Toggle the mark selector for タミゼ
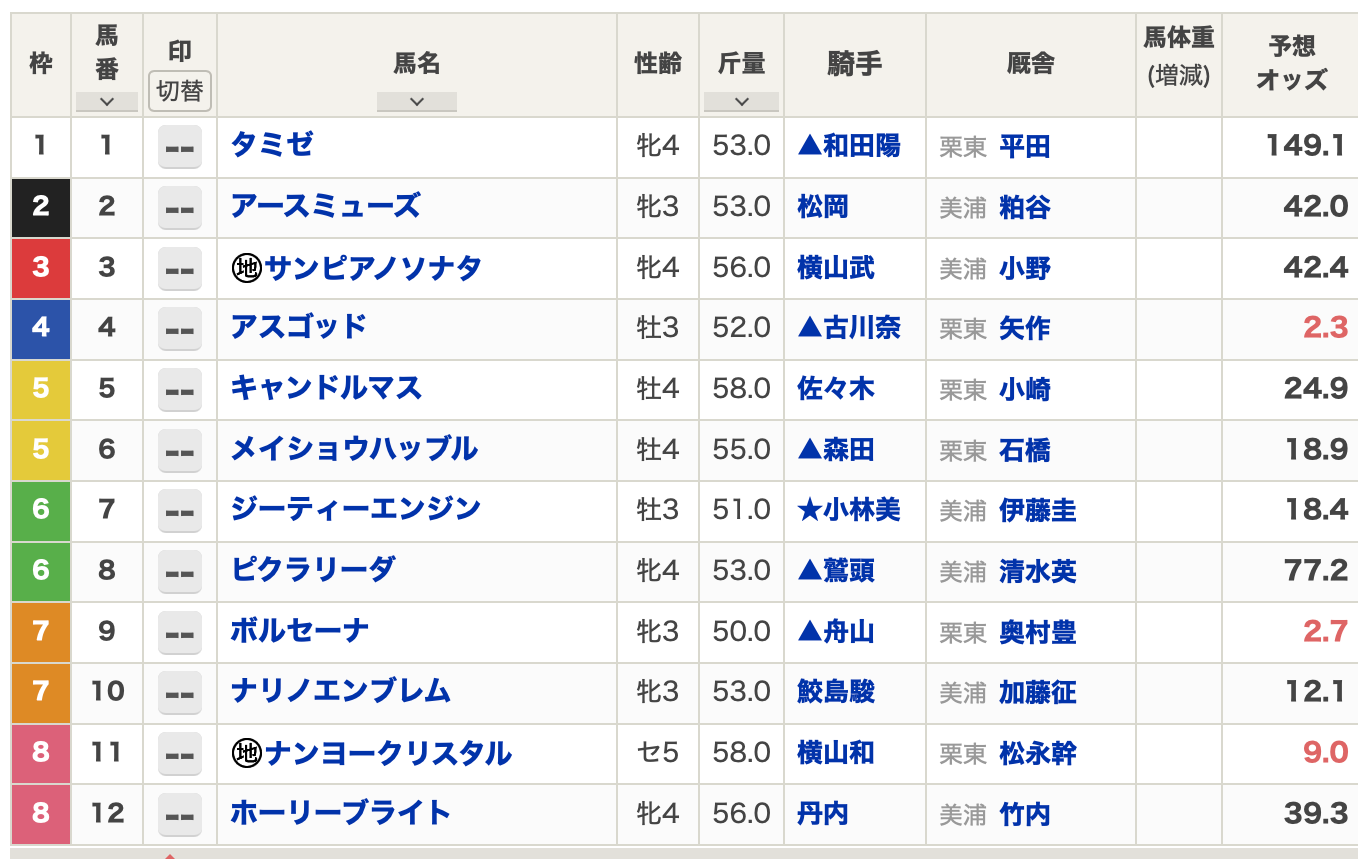Screen dimensions: 1358x859 (180, 147)
